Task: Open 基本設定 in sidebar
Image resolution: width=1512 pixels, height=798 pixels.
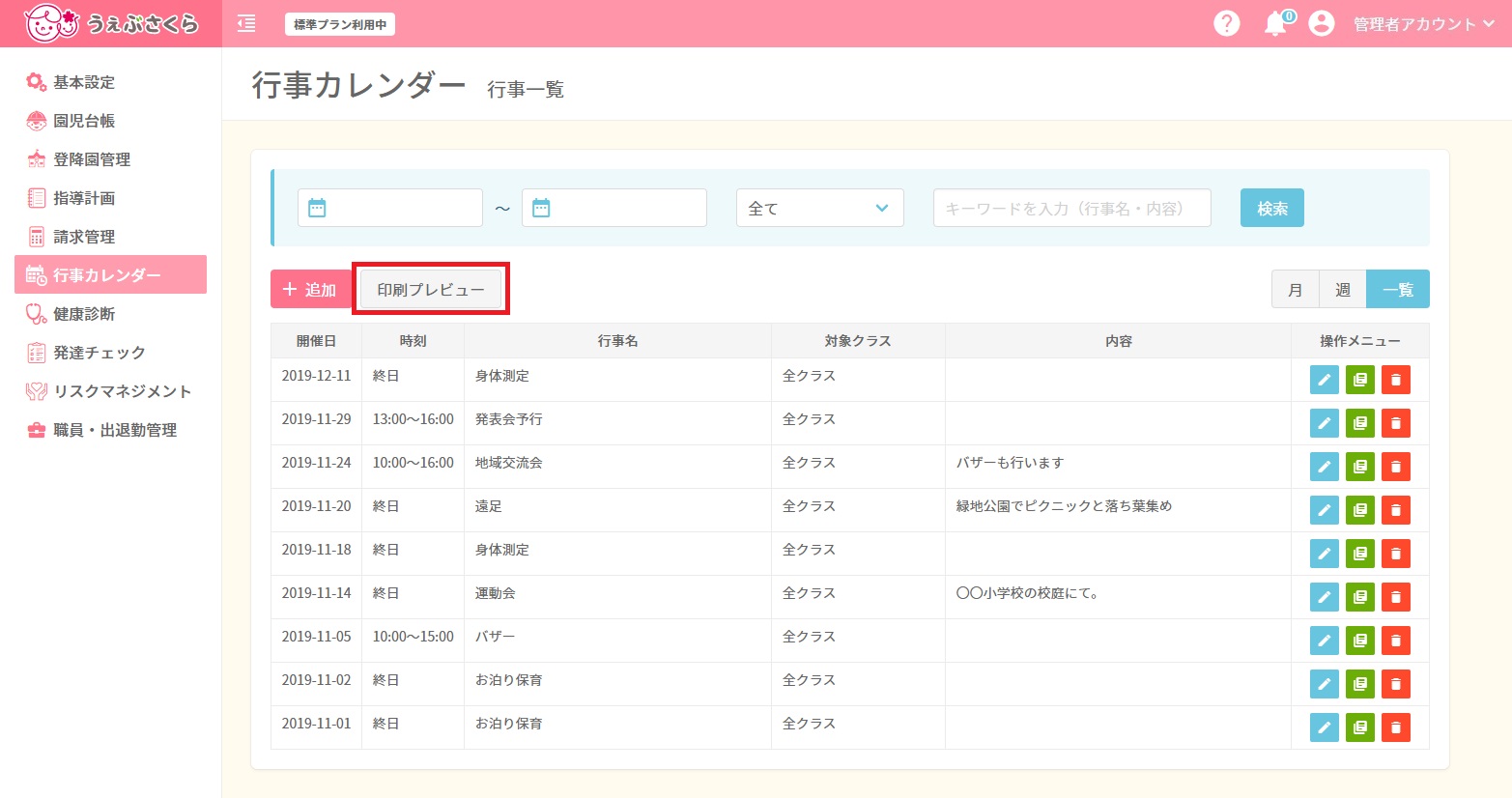Action: pos(110,82)
